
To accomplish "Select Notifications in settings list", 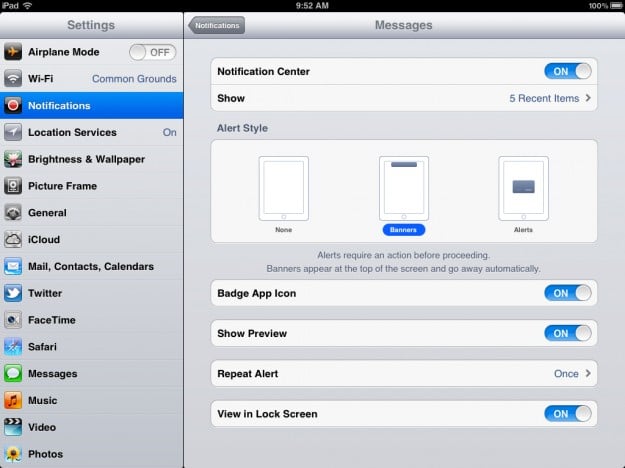I will (x=92, y=105).
